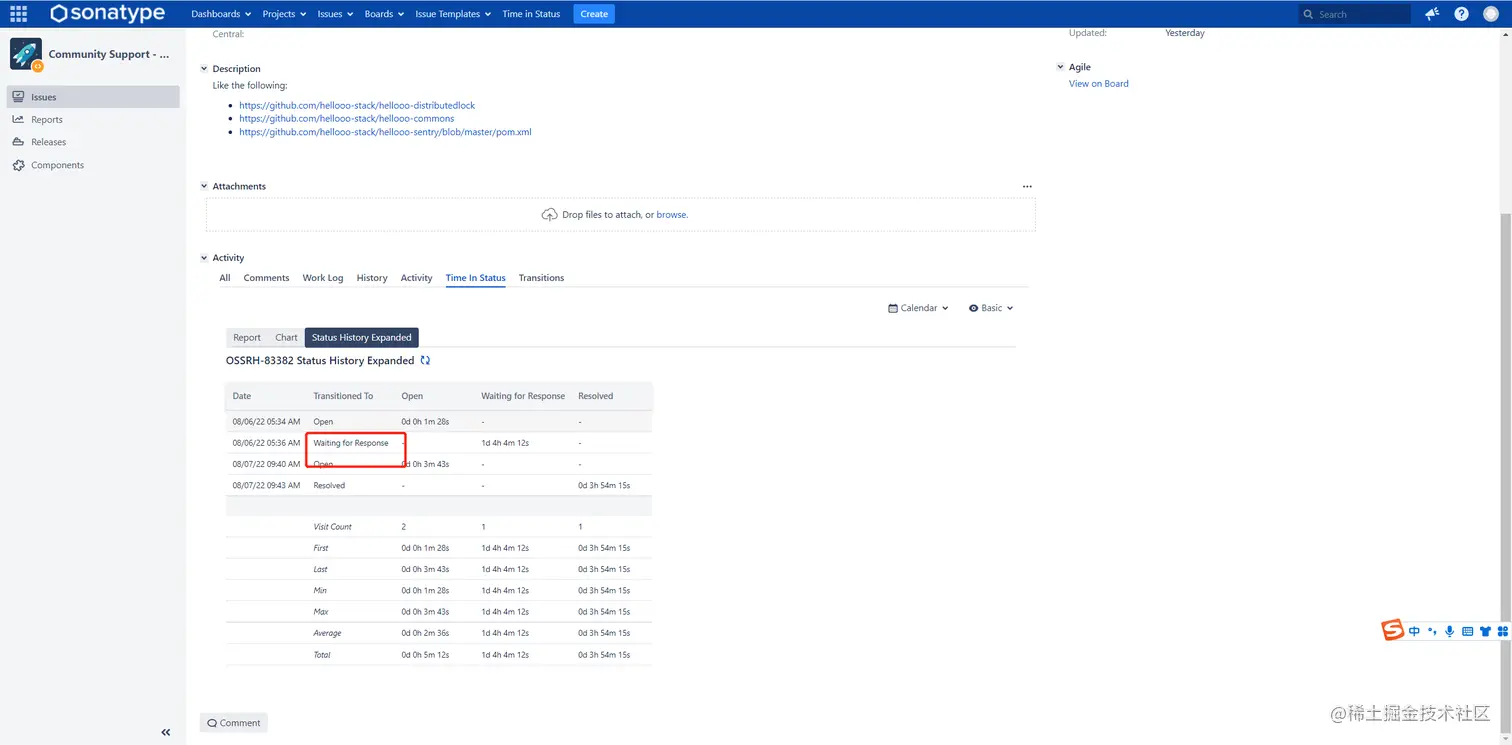Click the Sonatype logo
This screenshot has width=1512, height=745.
pyautogui.click(x=110, y=14)
